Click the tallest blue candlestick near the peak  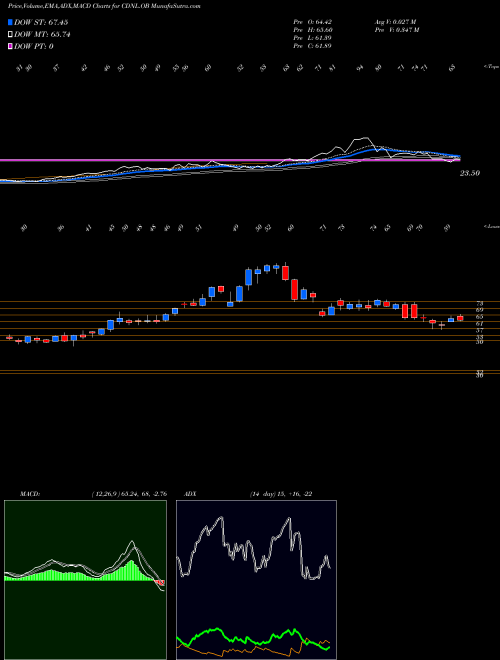[249, 277]
